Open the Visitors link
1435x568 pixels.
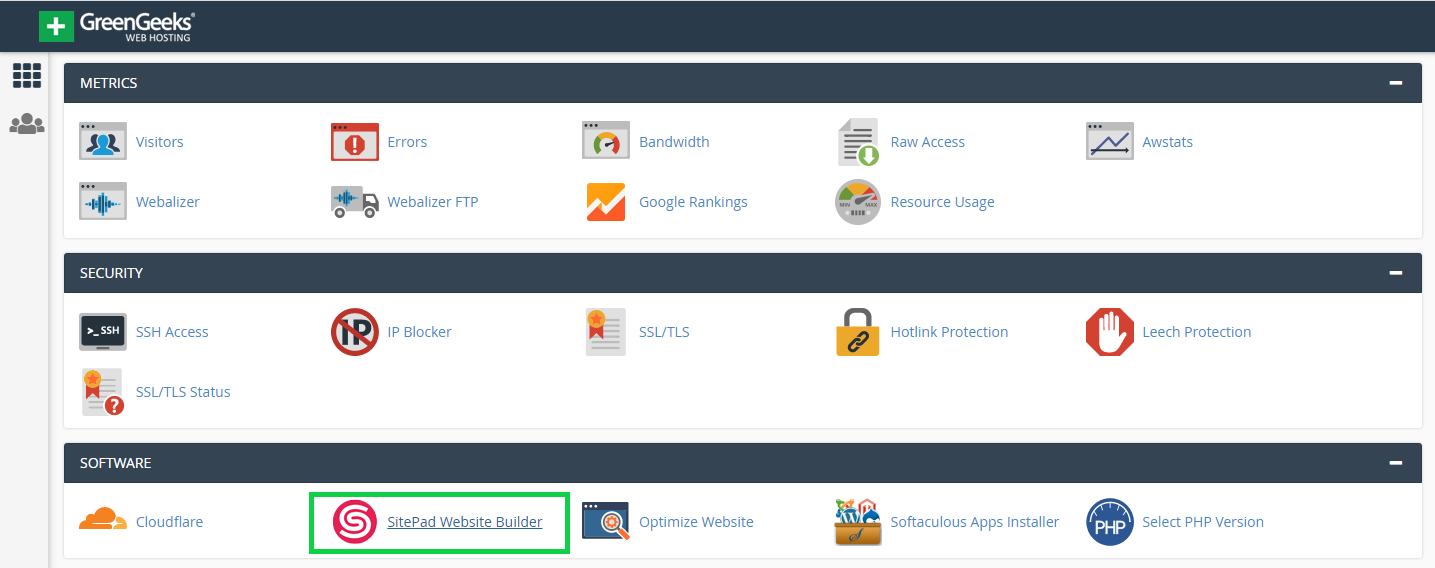click(160, 142)
